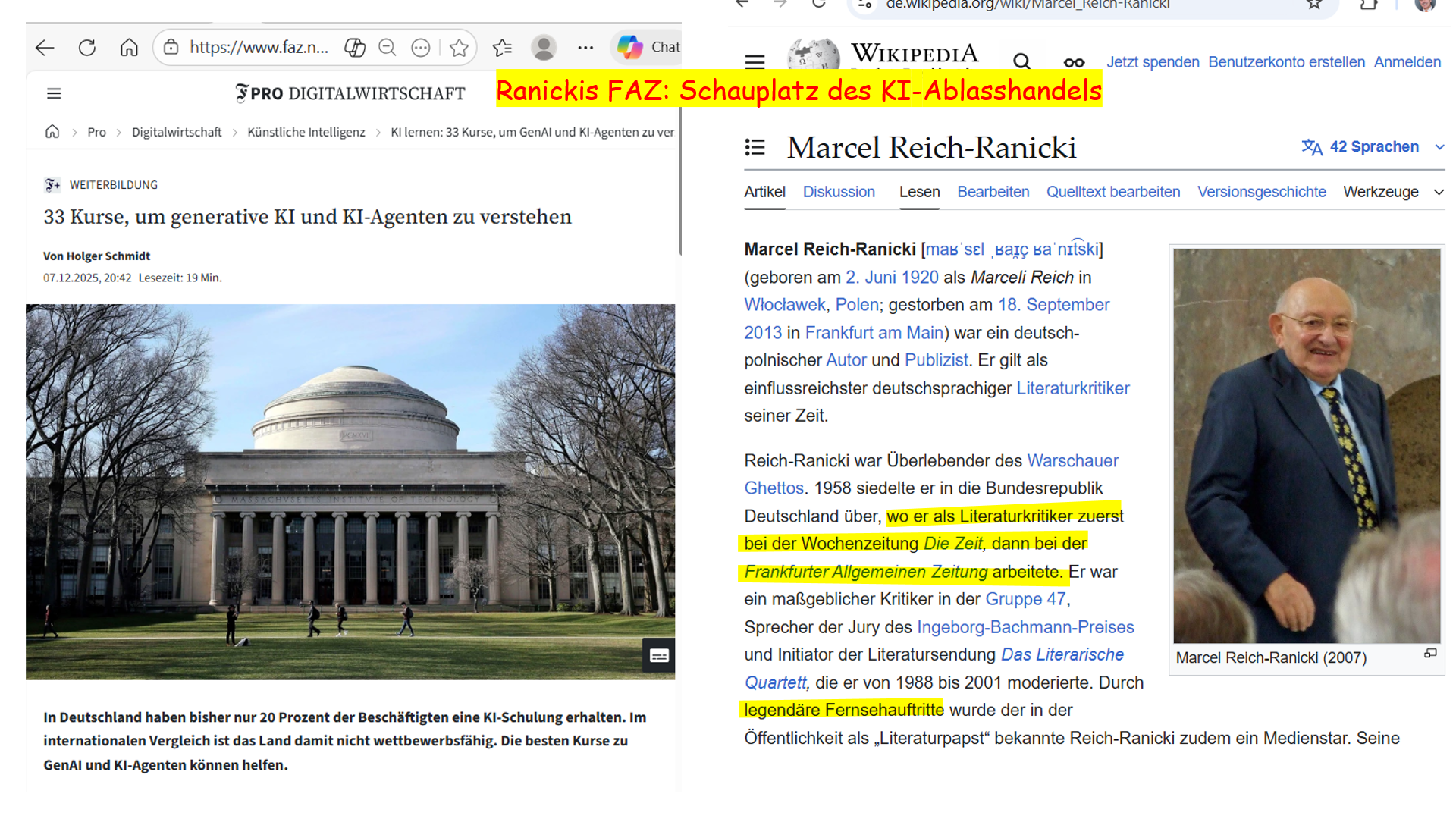Toggle image caption on MIT photo
The image size is (1456, 819).
[659, 656]
